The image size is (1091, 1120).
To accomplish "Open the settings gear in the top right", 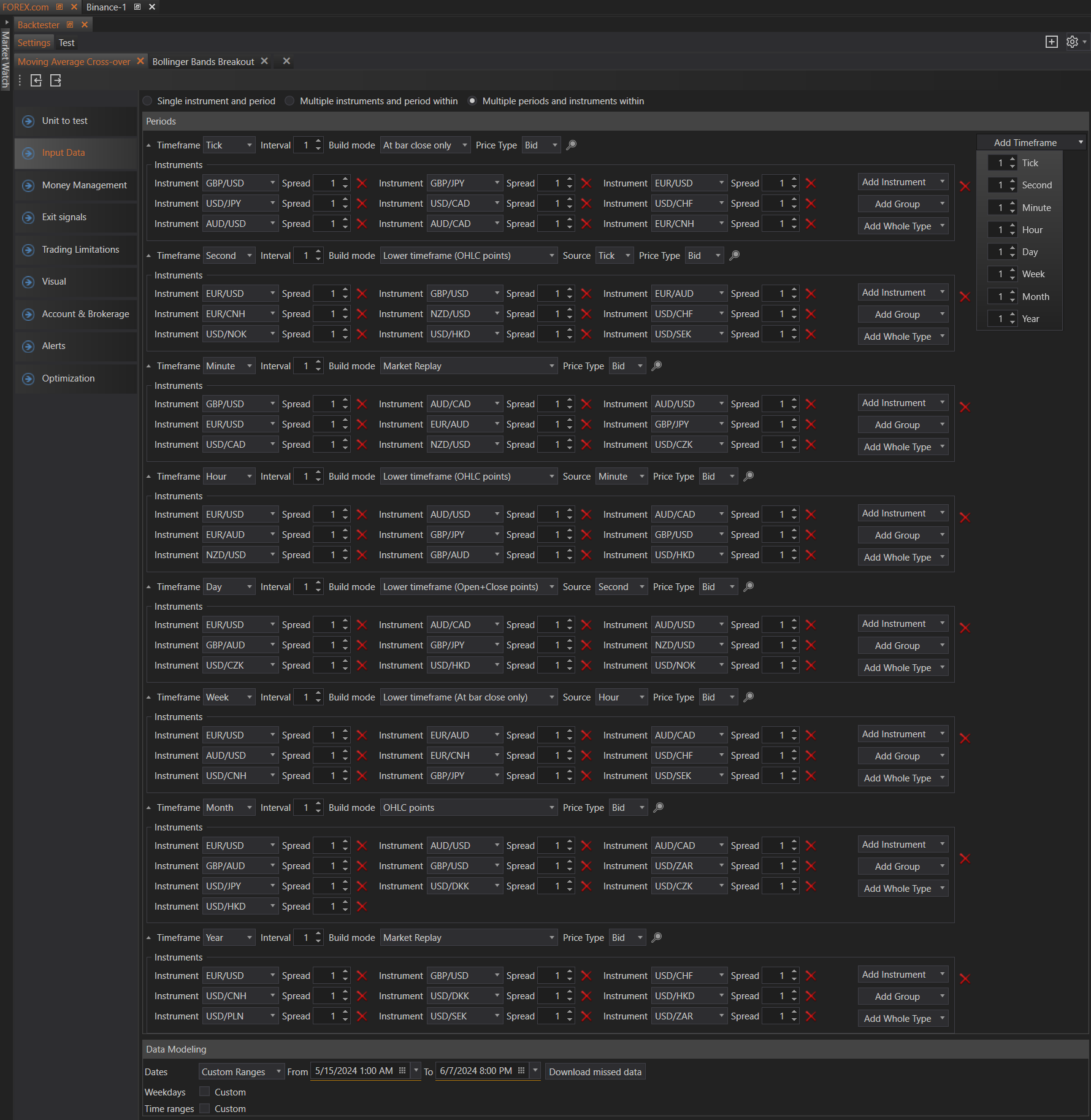I will click(x=1072, y=42).
